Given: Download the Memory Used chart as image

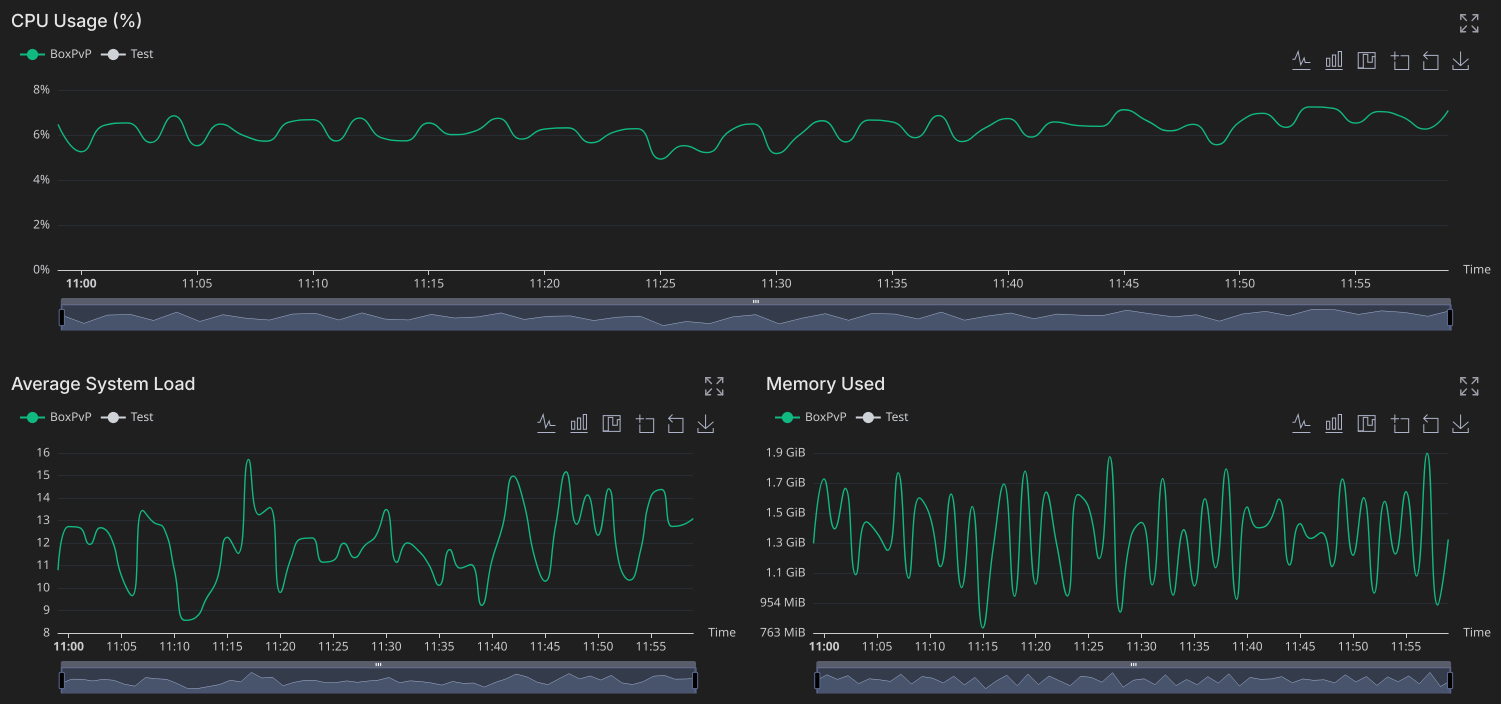Looking at the screenshot, I should pyautogui.click(x=1461, y=423).
